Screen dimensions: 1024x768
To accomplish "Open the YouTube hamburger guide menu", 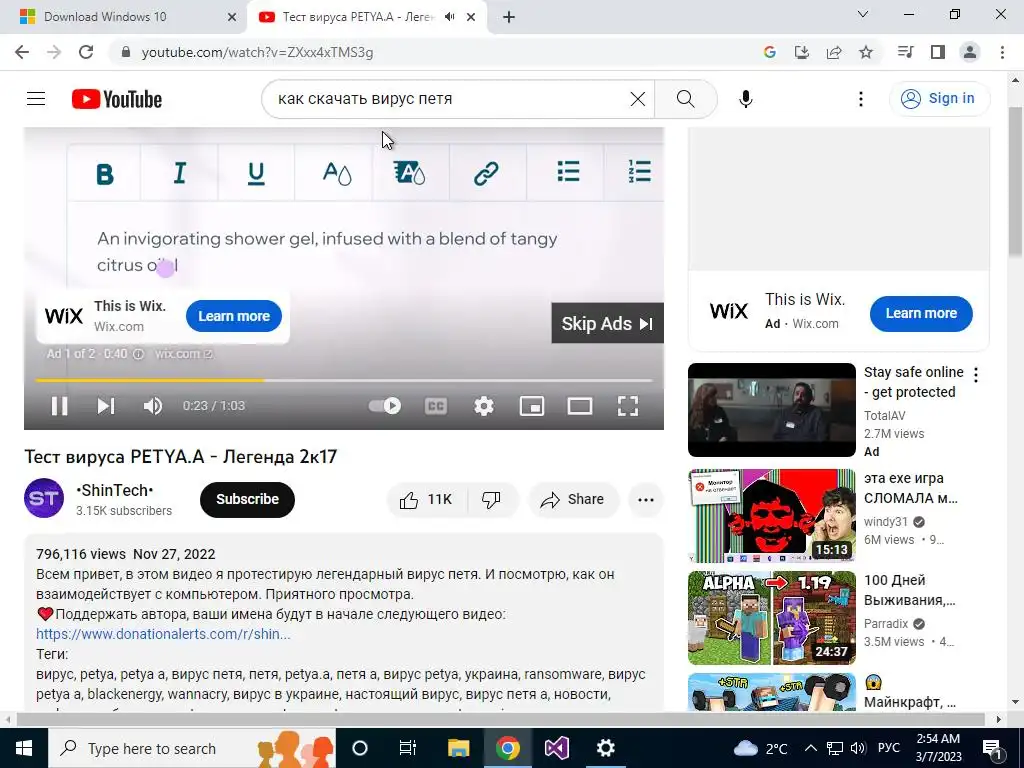I will [x=36, y=99].
